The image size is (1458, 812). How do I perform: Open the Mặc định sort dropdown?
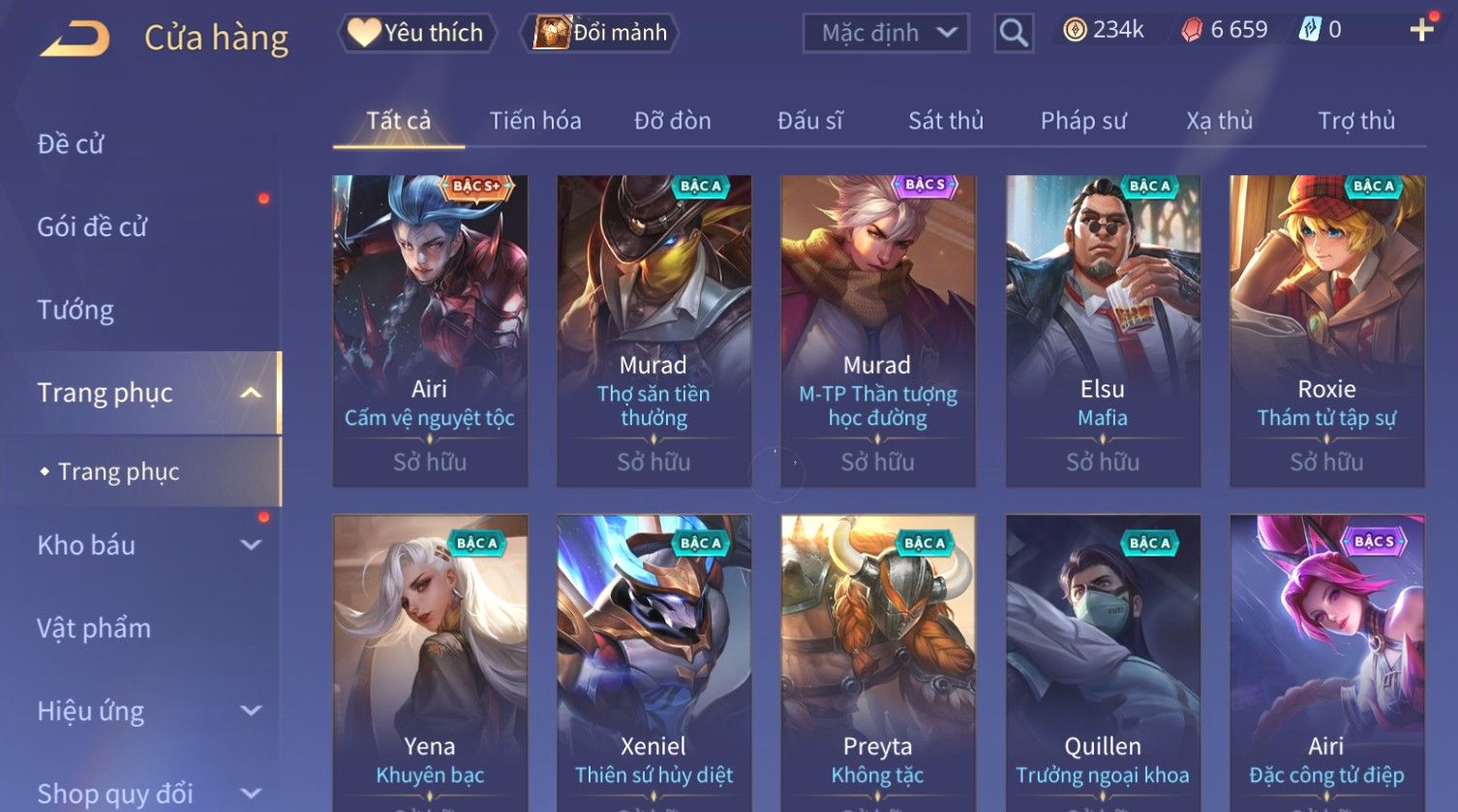(x=886, y=34)
